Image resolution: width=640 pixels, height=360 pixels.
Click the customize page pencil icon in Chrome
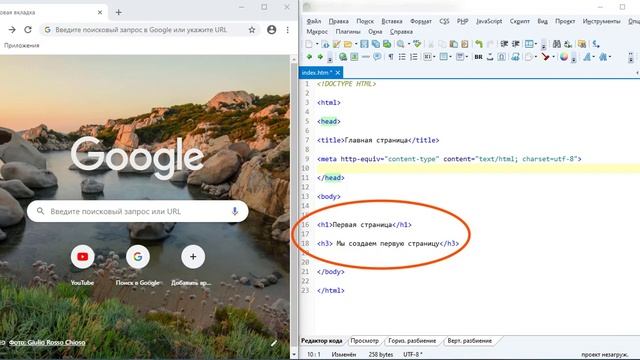[x=274, y=343]
